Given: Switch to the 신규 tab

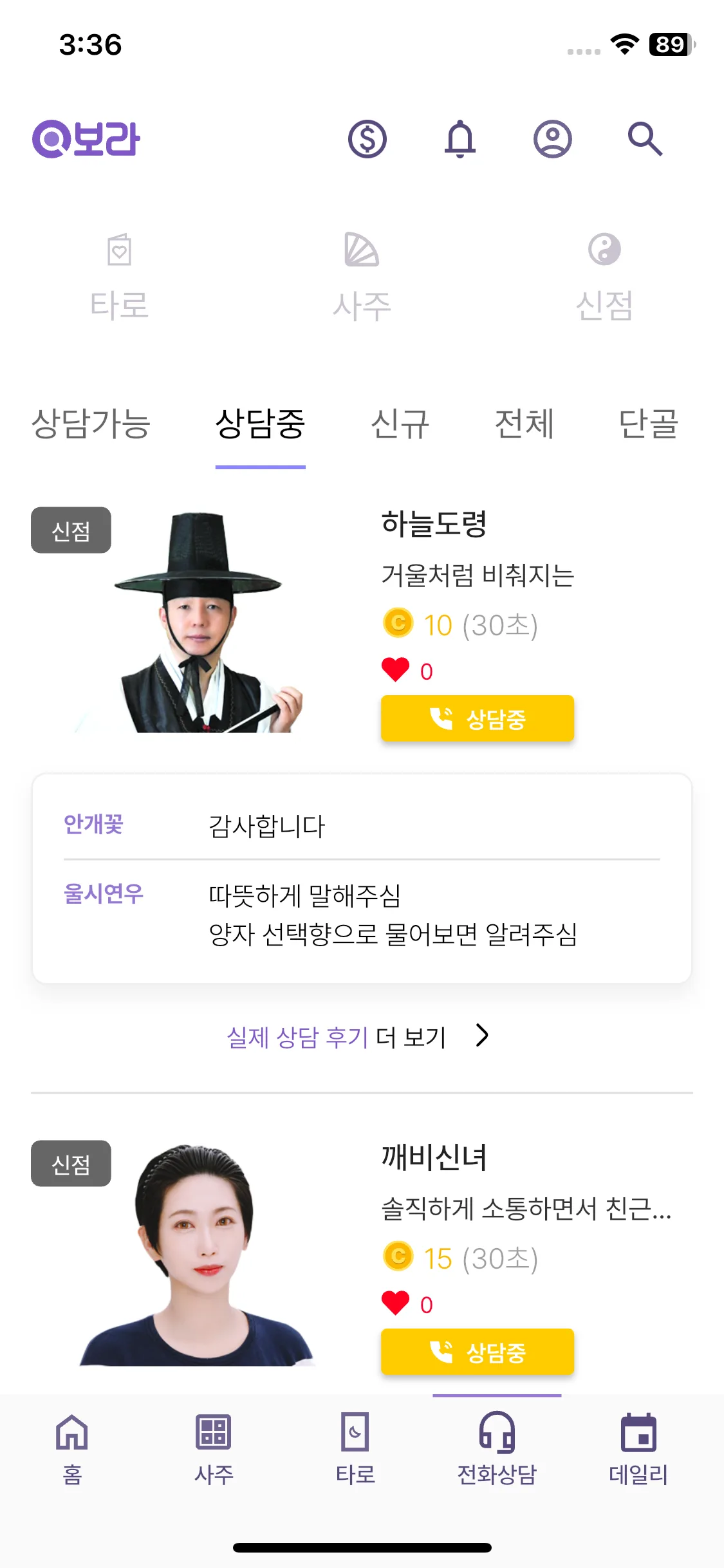Looking at the screenshot, I should click(x=400, y=424).
